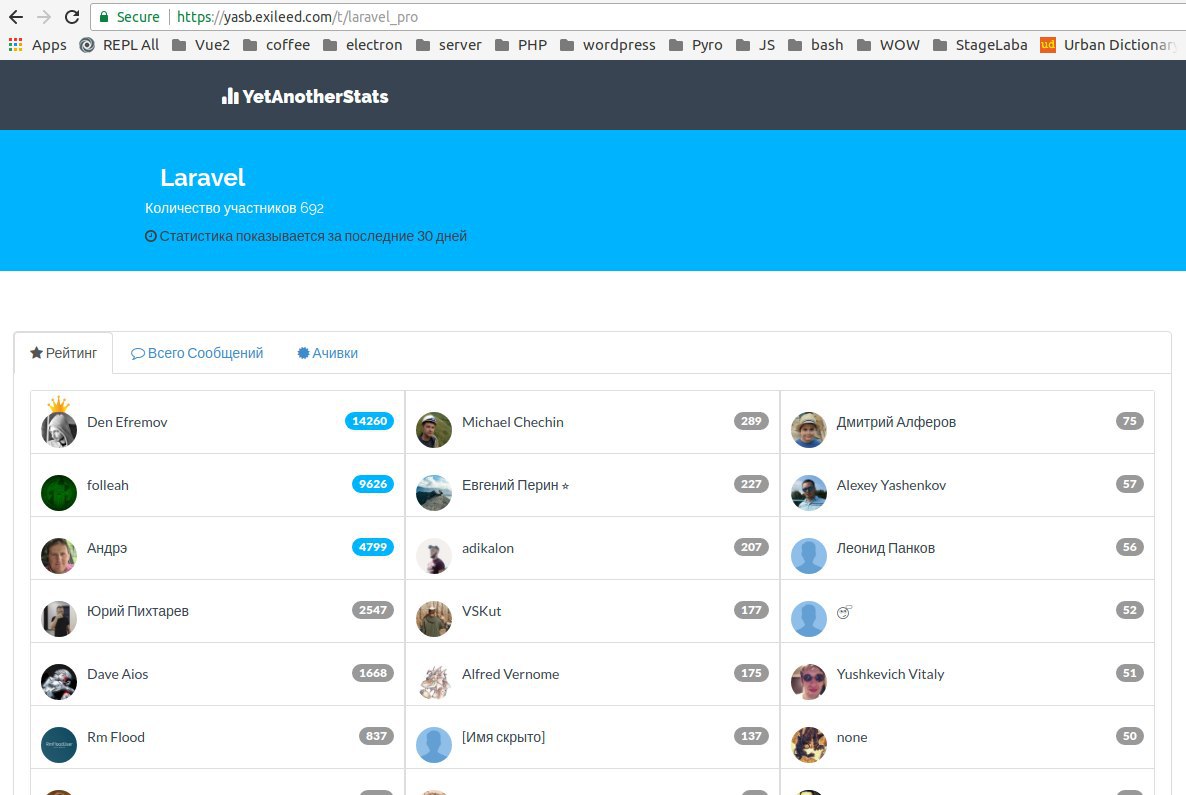The image size is (1186, 795).
Task: Click the avatar of user none
Action: click(x=809, y=744)
